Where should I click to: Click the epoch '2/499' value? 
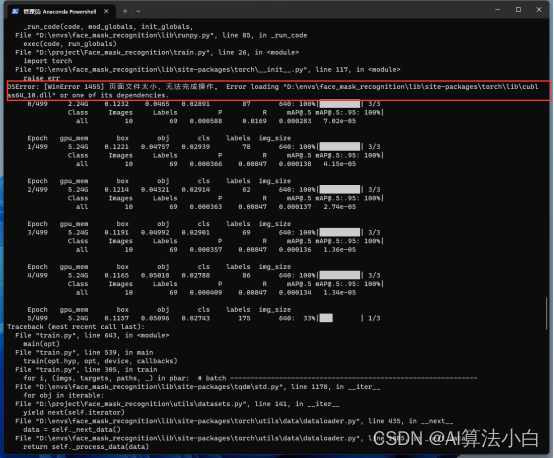click(x=37, y=189)
